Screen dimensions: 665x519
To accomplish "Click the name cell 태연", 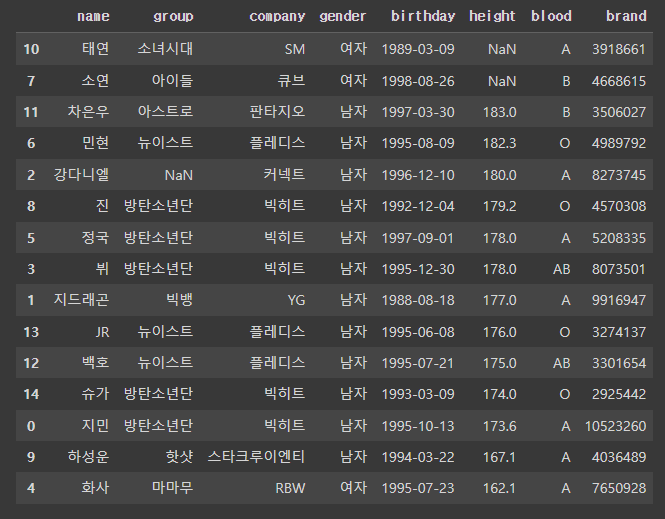I will [x=95, y=49].
